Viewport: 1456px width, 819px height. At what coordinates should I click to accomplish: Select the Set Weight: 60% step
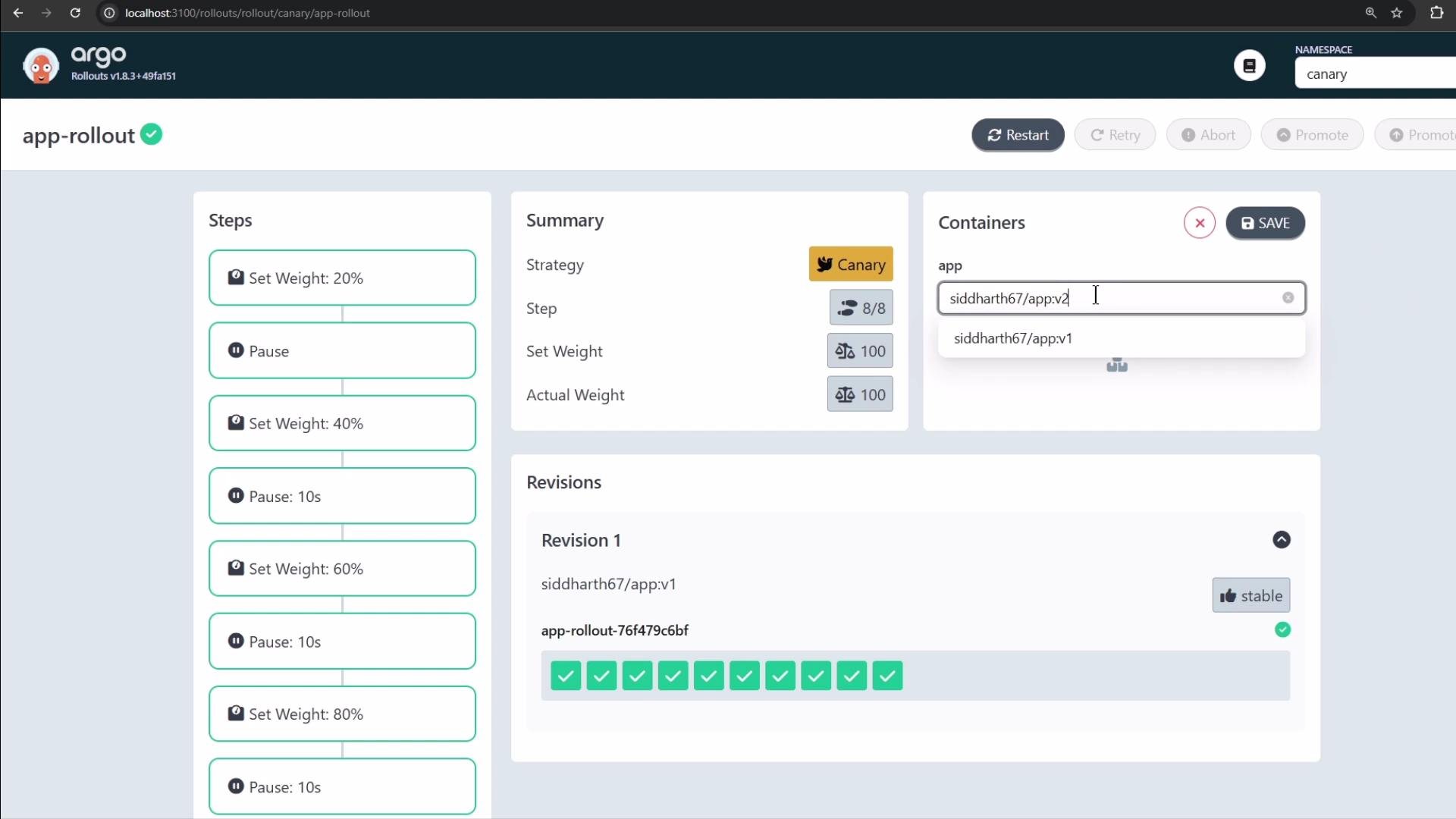tap(342, 569)
